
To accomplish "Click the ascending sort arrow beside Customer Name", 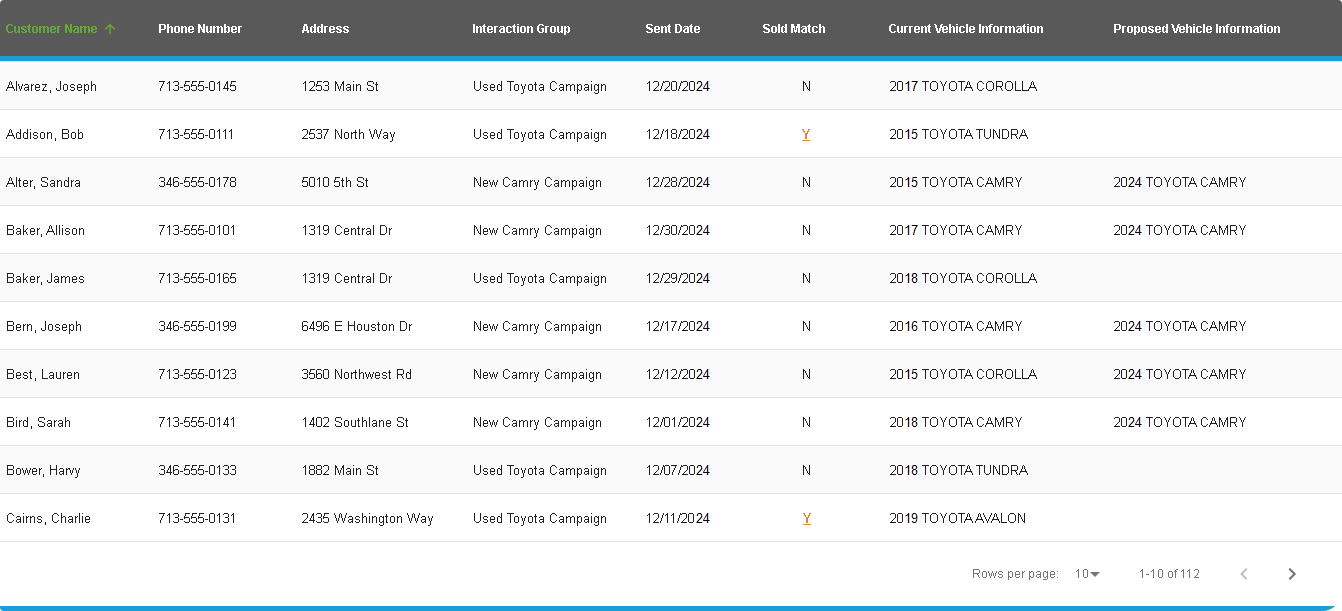I will pyautogui.click(x=110, y=29).
